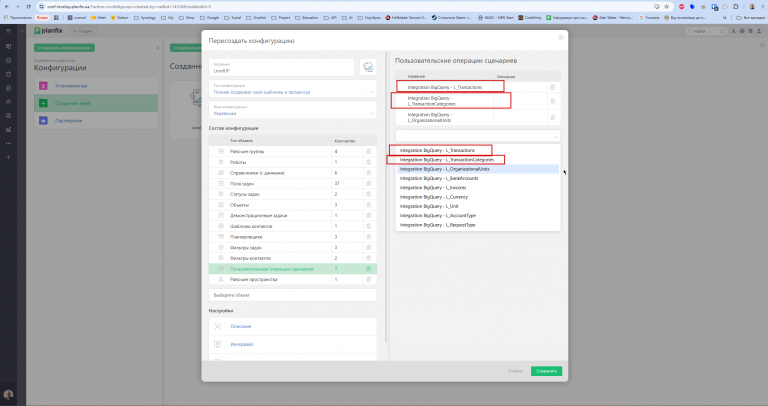Choose L_TransactionCategories from the dropdown list
This screenshot has width=768, height=406.
pos(478,160)
